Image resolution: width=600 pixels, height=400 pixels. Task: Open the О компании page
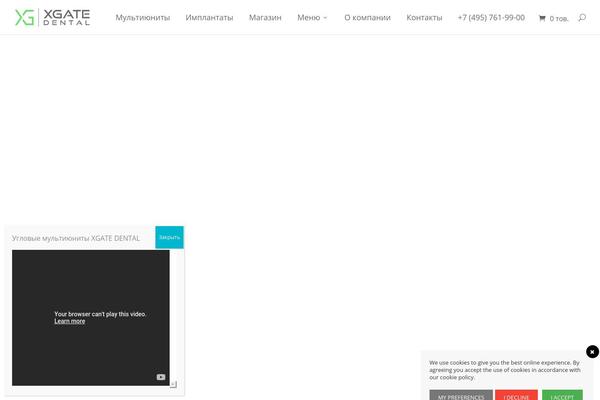[x=367, y=18]
